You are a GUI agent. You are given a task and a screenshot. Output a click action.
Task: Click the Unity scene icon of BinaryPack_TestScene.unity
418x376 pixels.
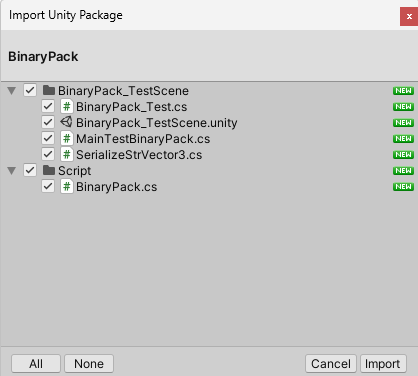point(67,122)
